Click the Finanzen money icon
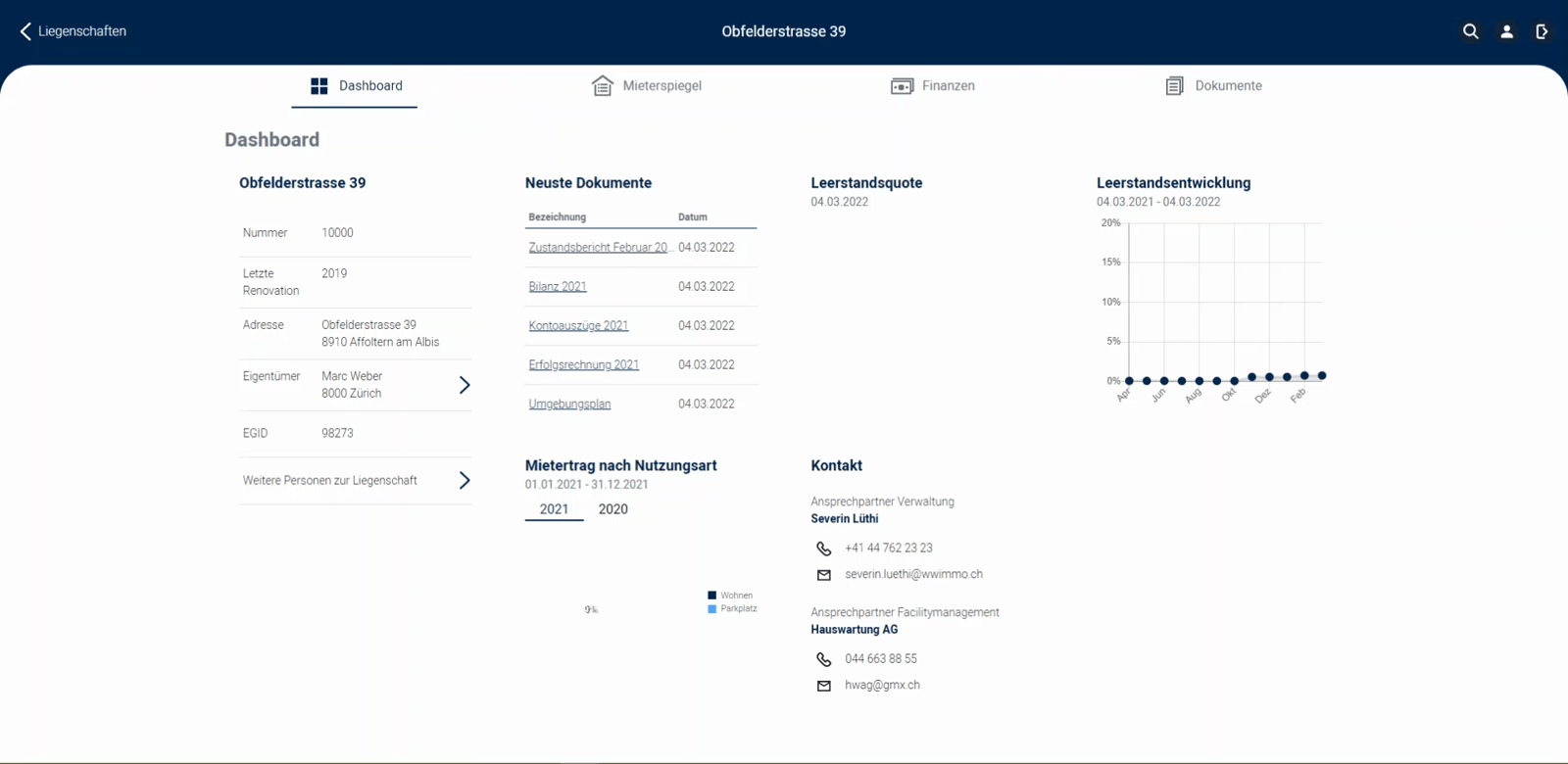 click(902, 86)
